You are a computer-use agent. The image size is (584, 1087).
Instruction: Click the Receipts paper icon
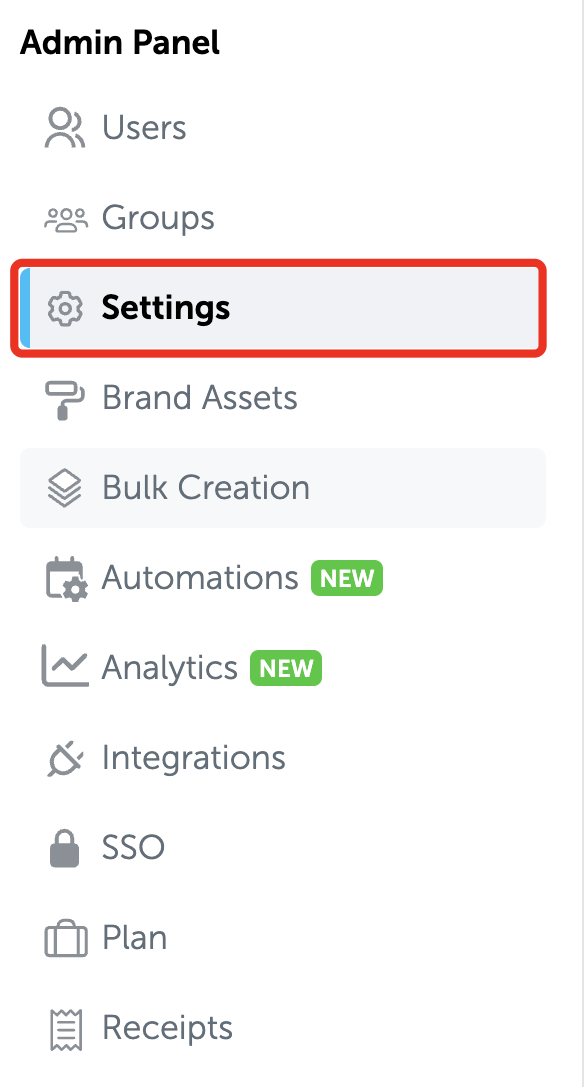click(67, 1029)
